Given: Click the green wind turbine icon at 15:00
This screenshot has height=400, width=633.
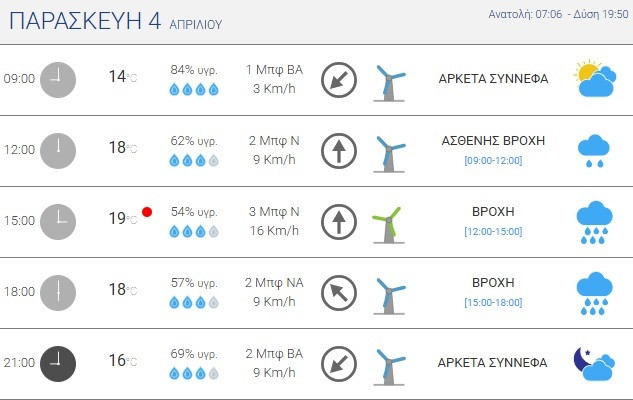Looking at the screenshot, I should [387, 224].
